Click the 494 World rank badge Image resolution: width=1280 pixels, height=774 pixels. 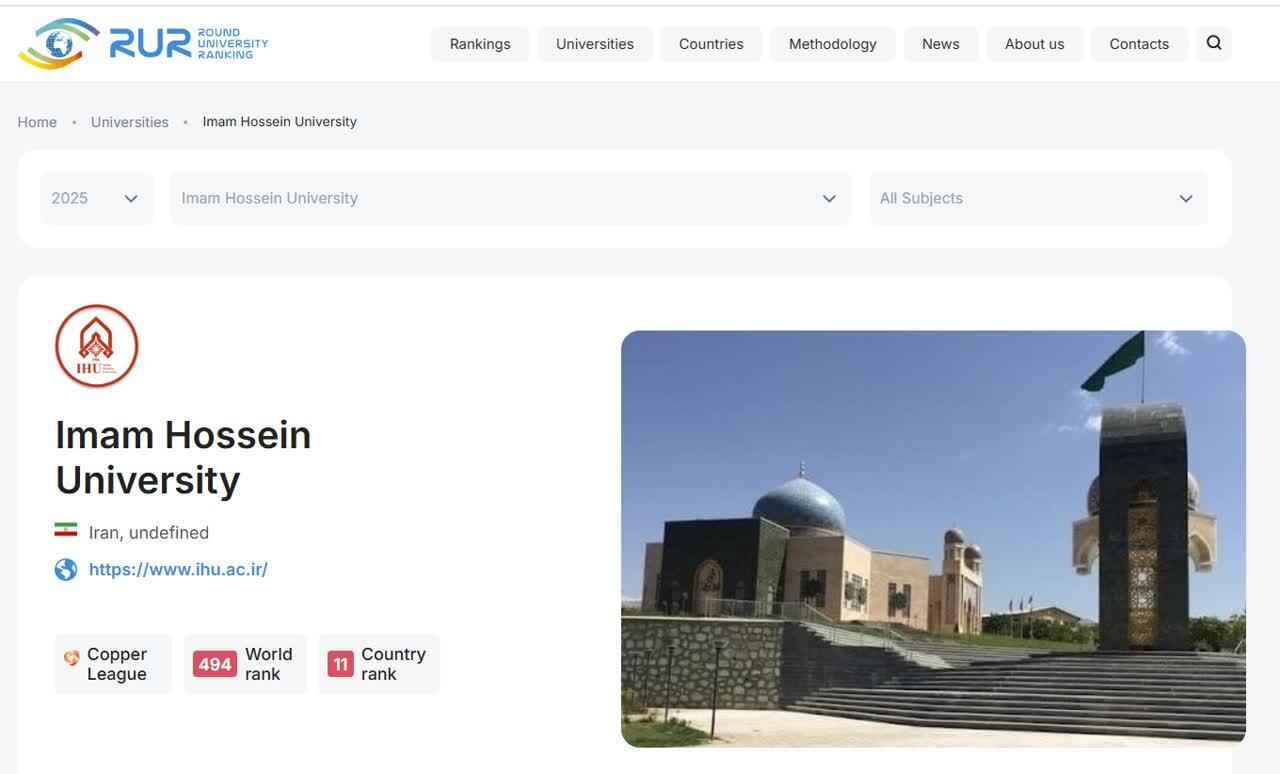pos(212,663)
